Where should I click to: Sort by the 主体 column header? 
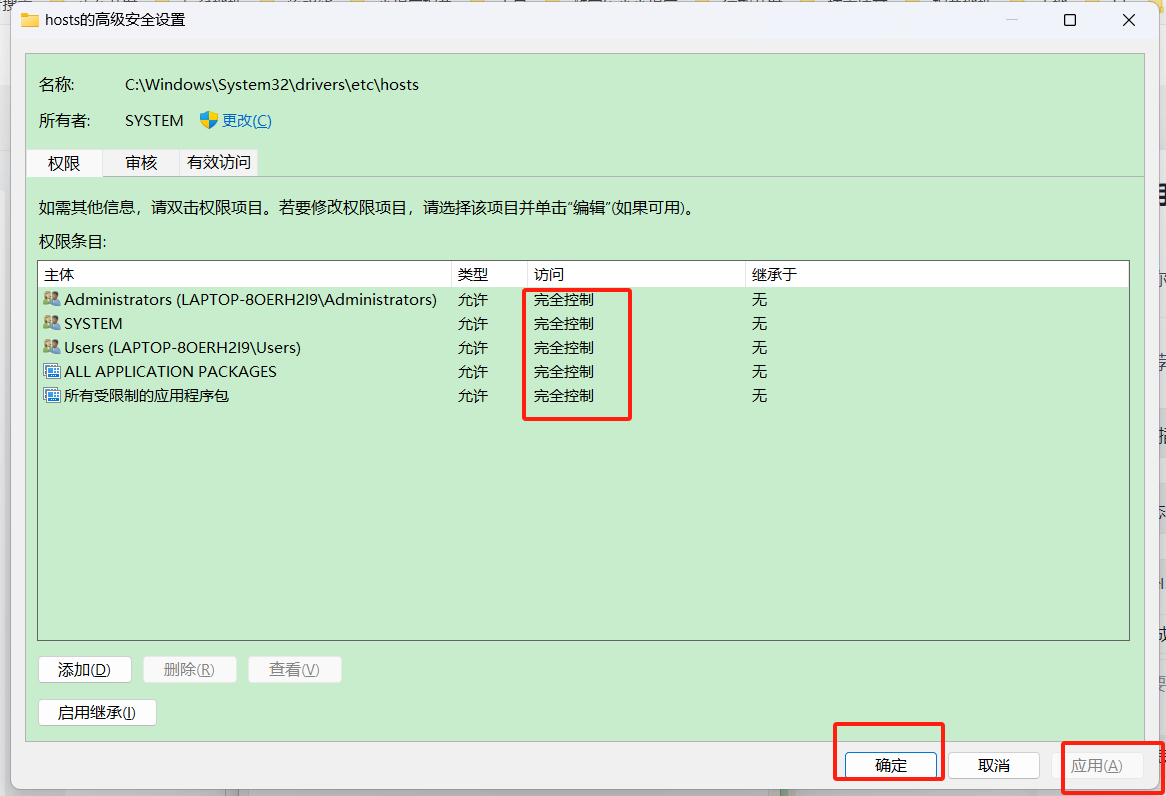245,275
